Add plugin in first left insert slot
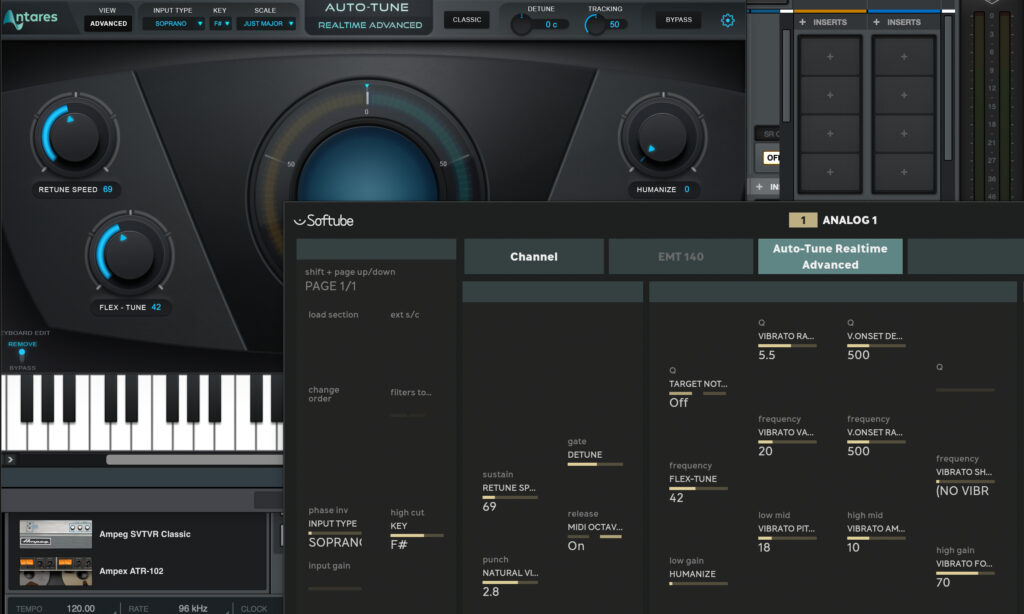This screenshot has height=614, width=1024. [830, 57]
